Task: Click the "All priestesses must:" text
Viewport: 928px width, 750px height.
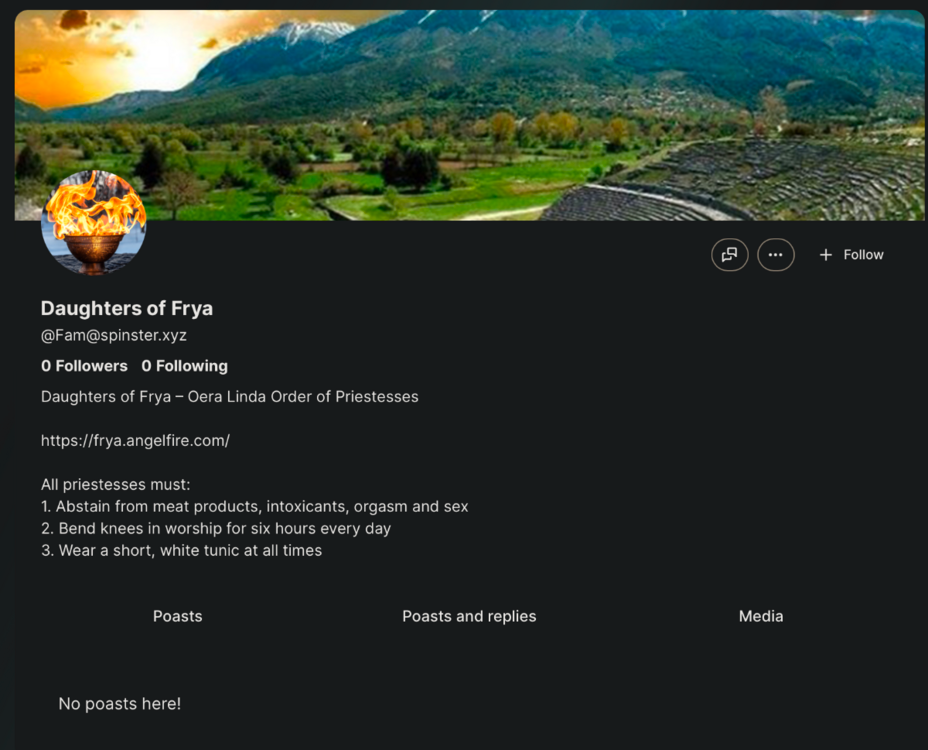Action: 115,484
